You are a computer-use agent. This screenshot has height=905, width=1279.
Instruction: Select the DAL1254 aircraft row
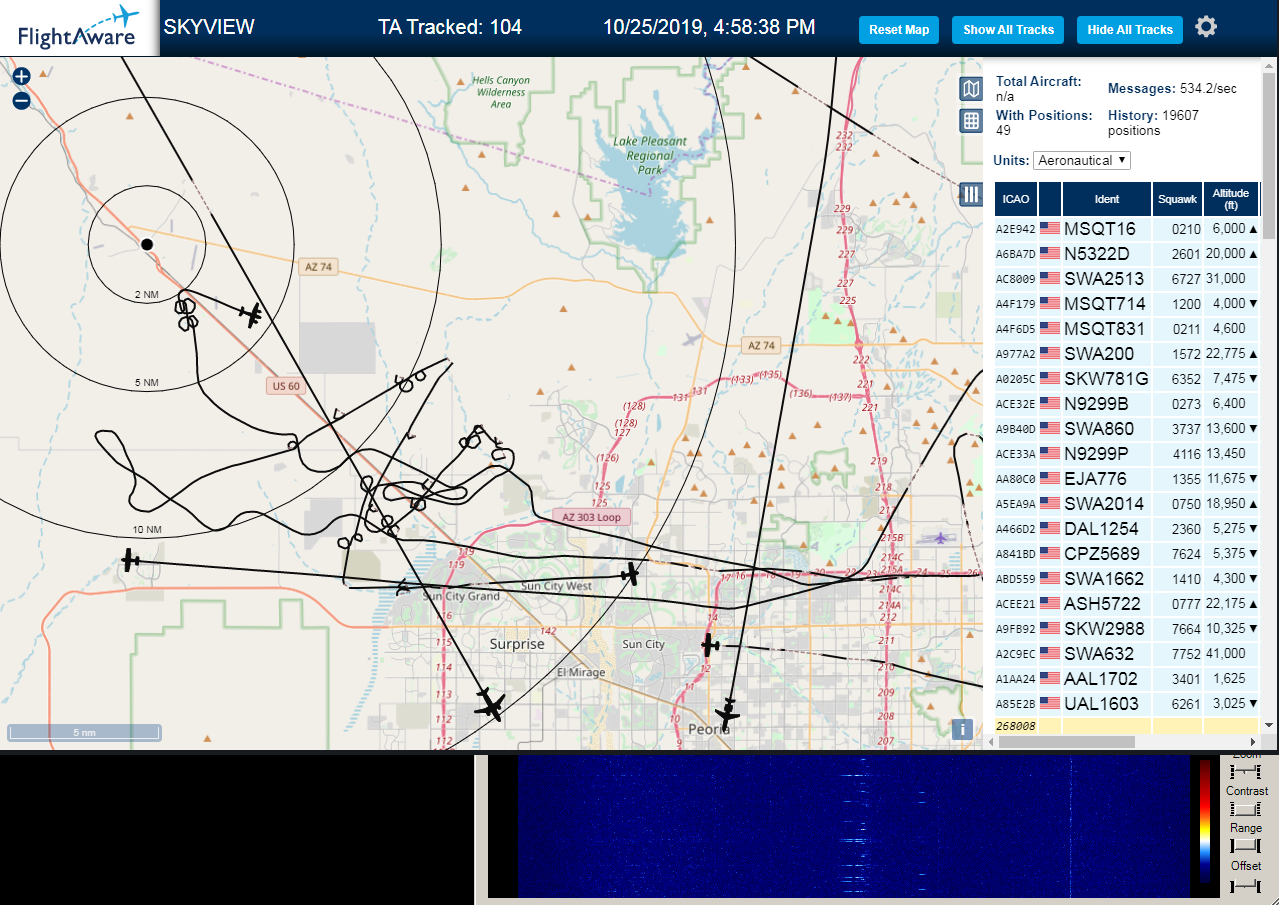tap(1126, 529)
